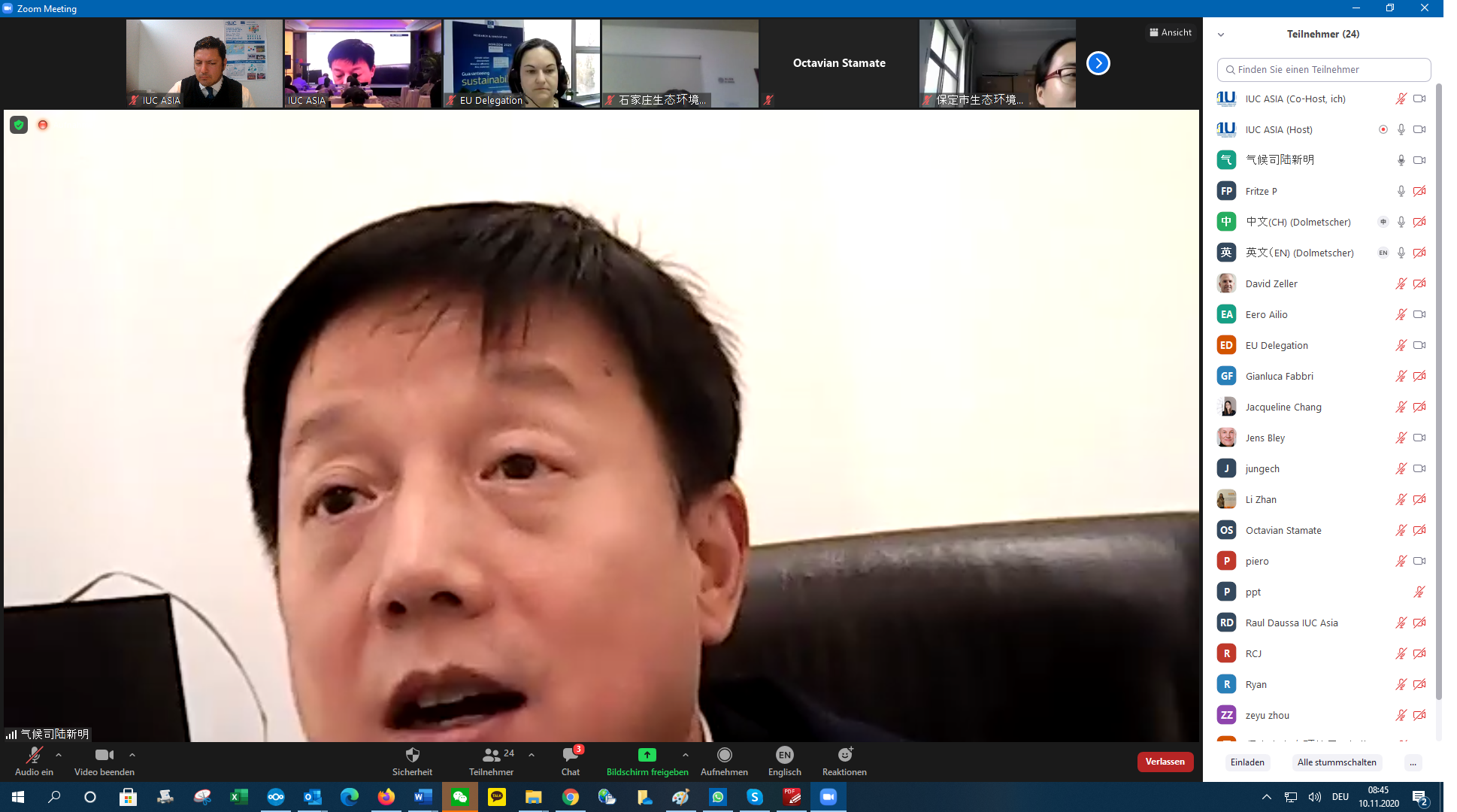Click the Bildschirm freigeben share screen icon

click(647, 755)
